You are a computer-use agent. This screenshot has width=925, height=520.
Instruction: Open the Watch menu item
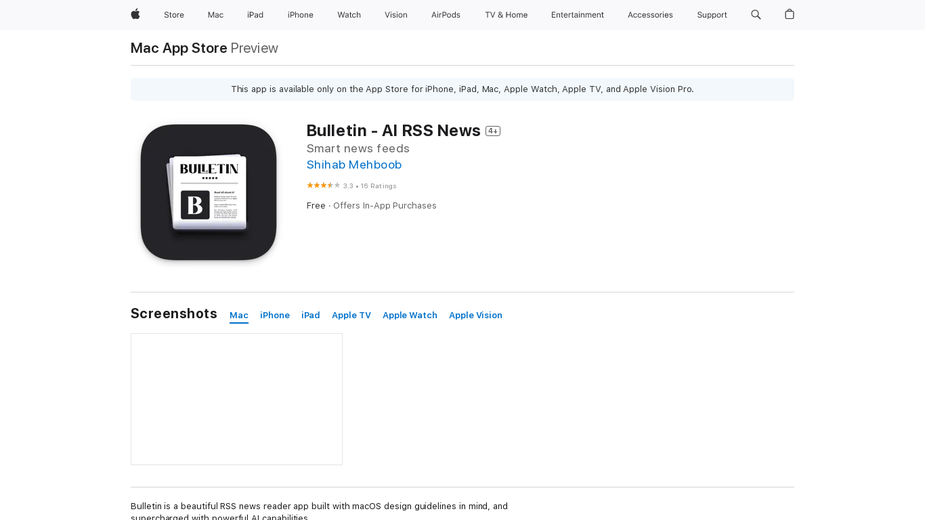coord(349,15)
